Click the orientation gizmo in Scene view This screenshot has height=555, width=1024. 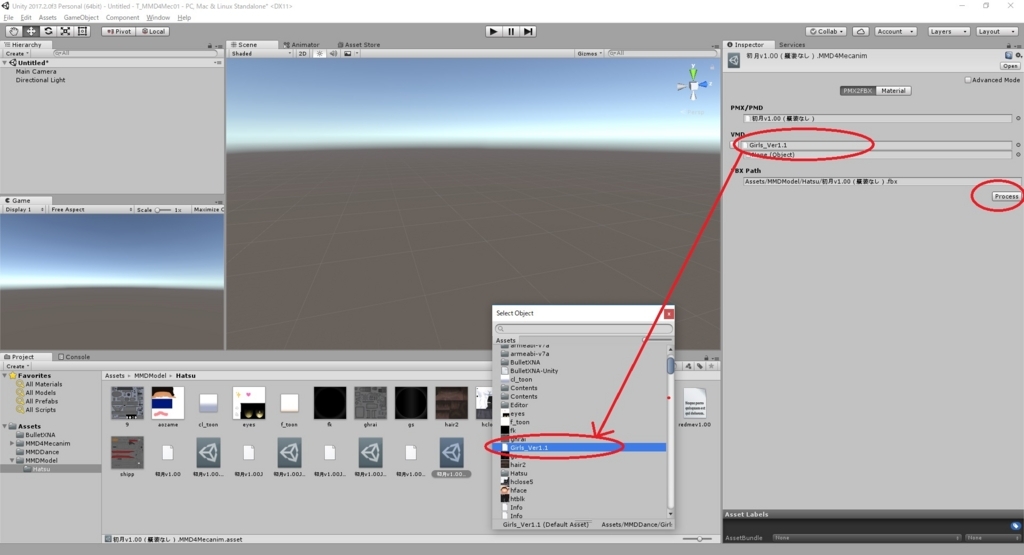(694, 84)
